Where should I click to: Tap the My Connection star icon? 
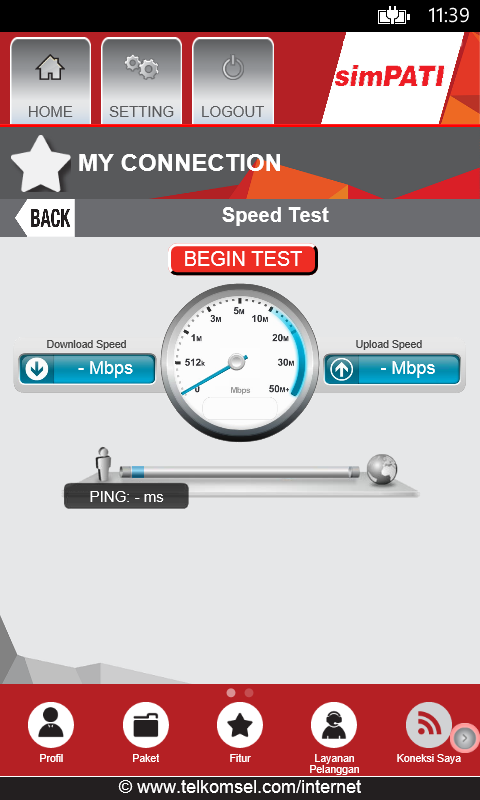tap(41, 163)
